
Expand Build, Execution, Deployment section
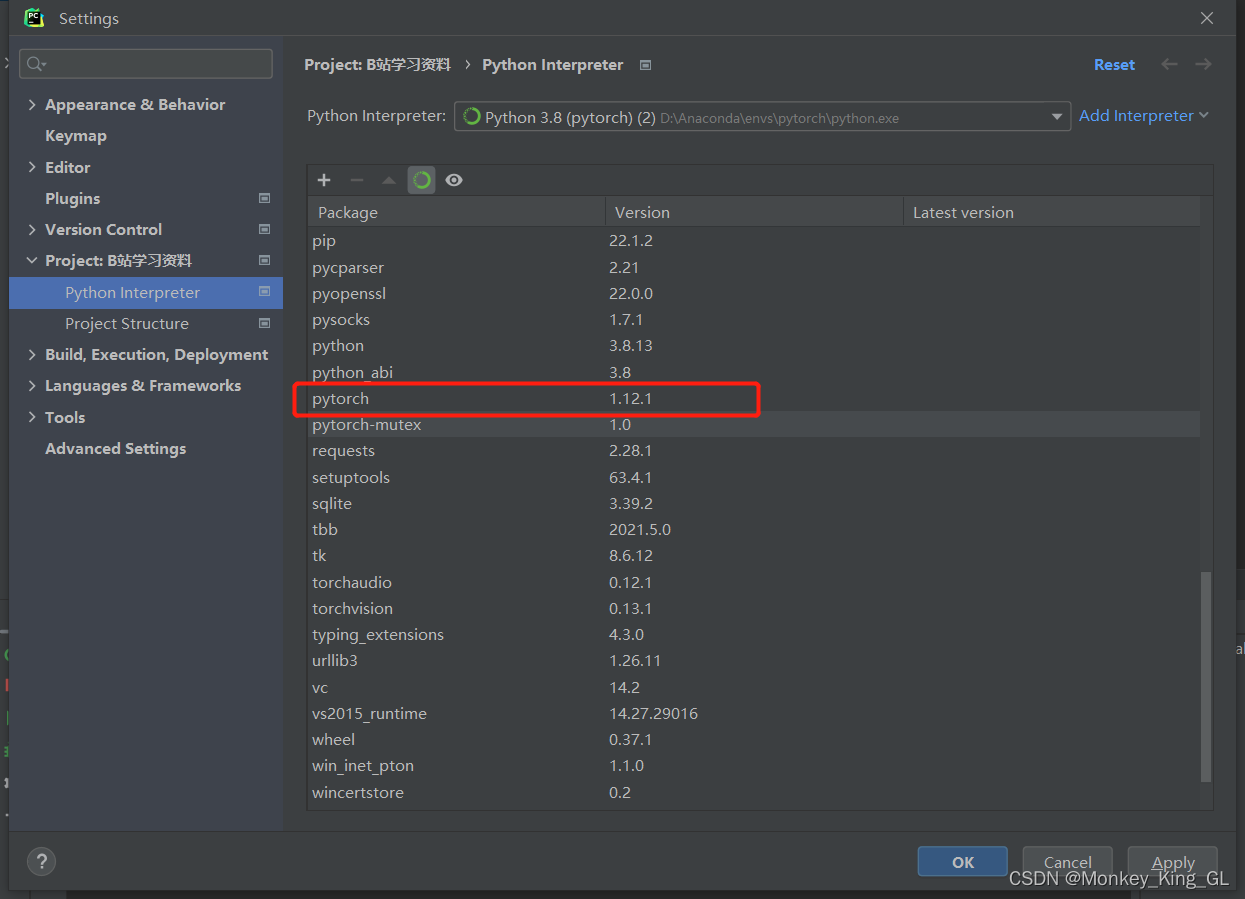click(32, 354)
